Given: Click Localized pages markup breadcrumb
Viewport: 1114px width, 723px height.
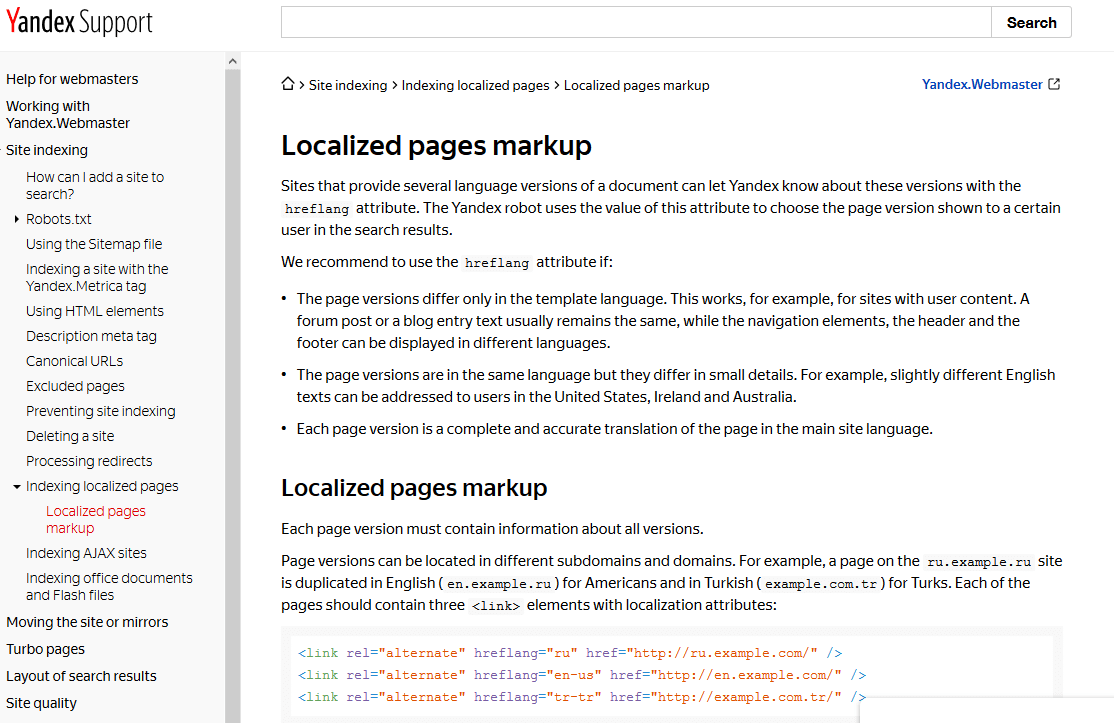Looking at the screenshot, I should (637, 85).
